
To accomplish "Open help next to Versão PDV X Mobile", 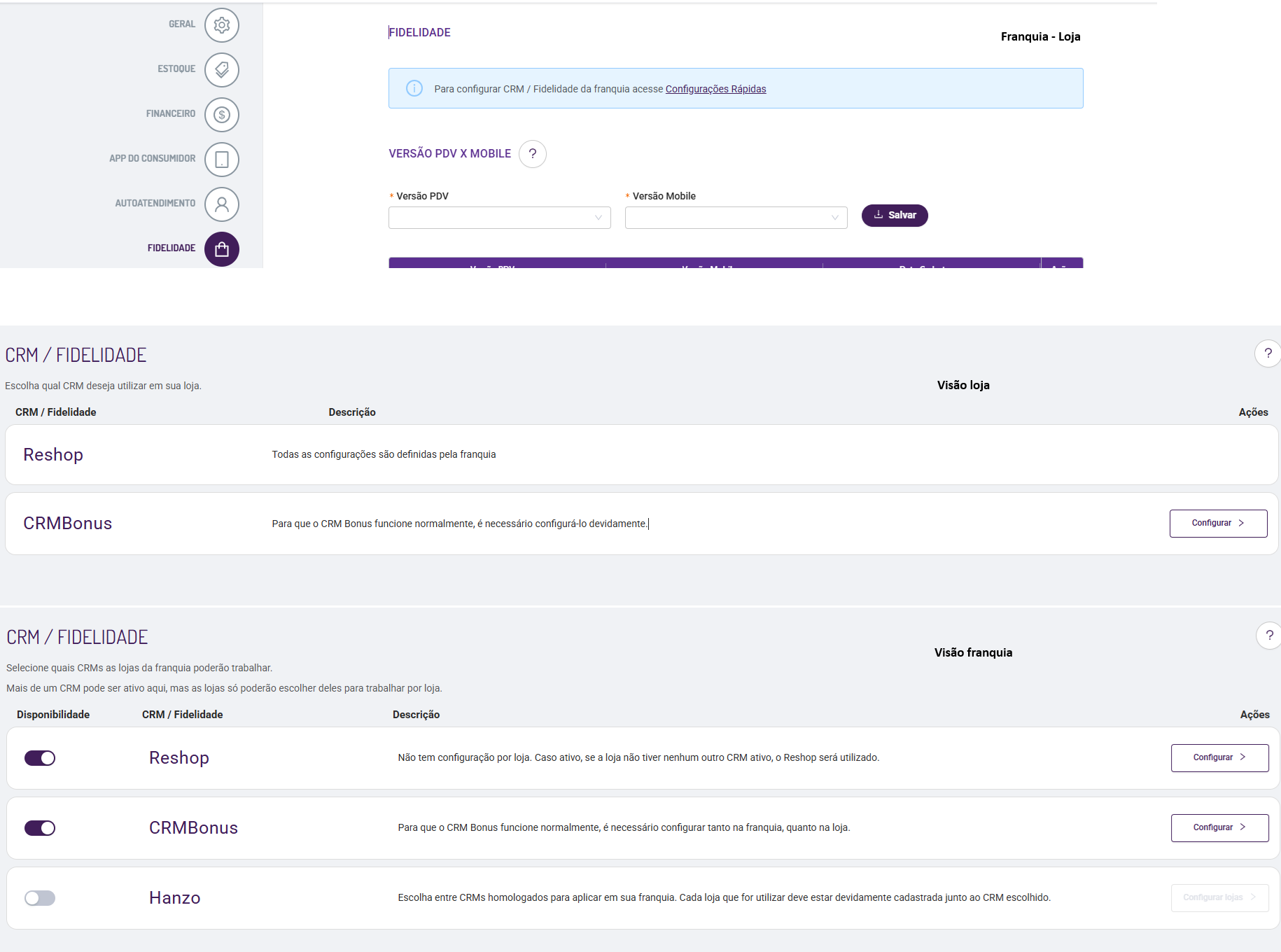I will [x=533, y=154].
